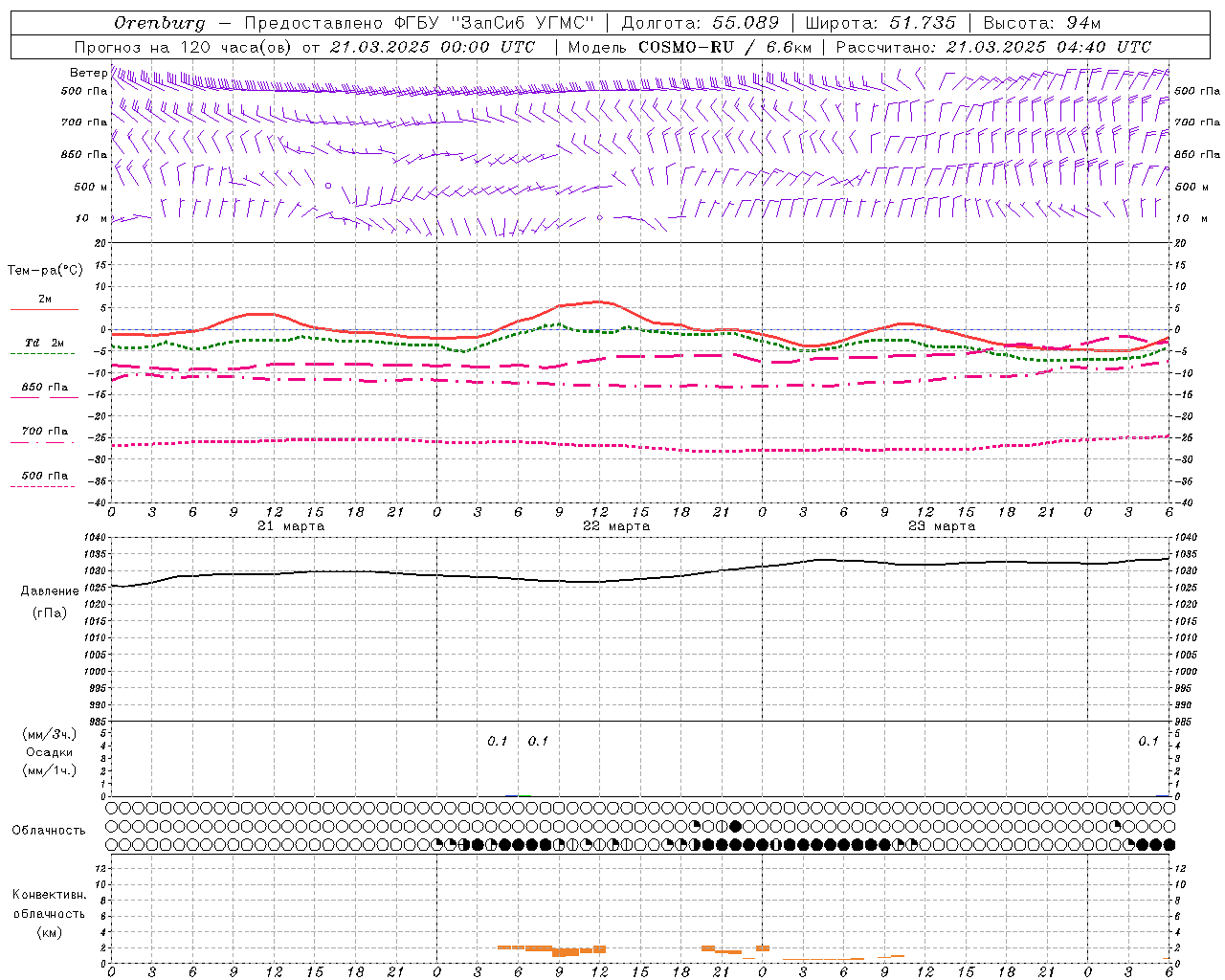The image size is (1225, 980).
Task: Click the Orenburg station title
Action: tap(159, 23)
